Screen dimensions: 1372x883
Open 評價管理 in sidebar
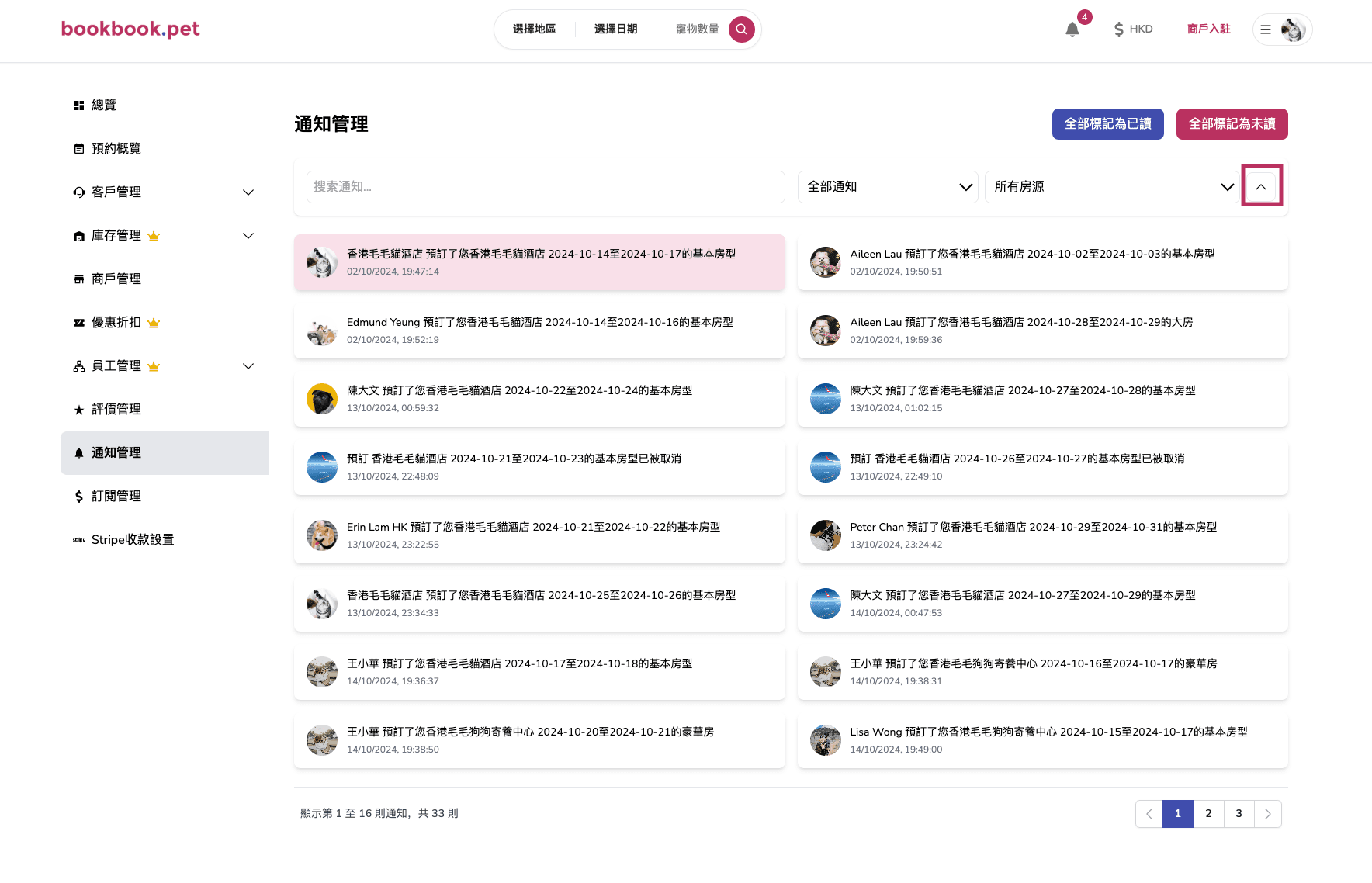click(165, 410)
